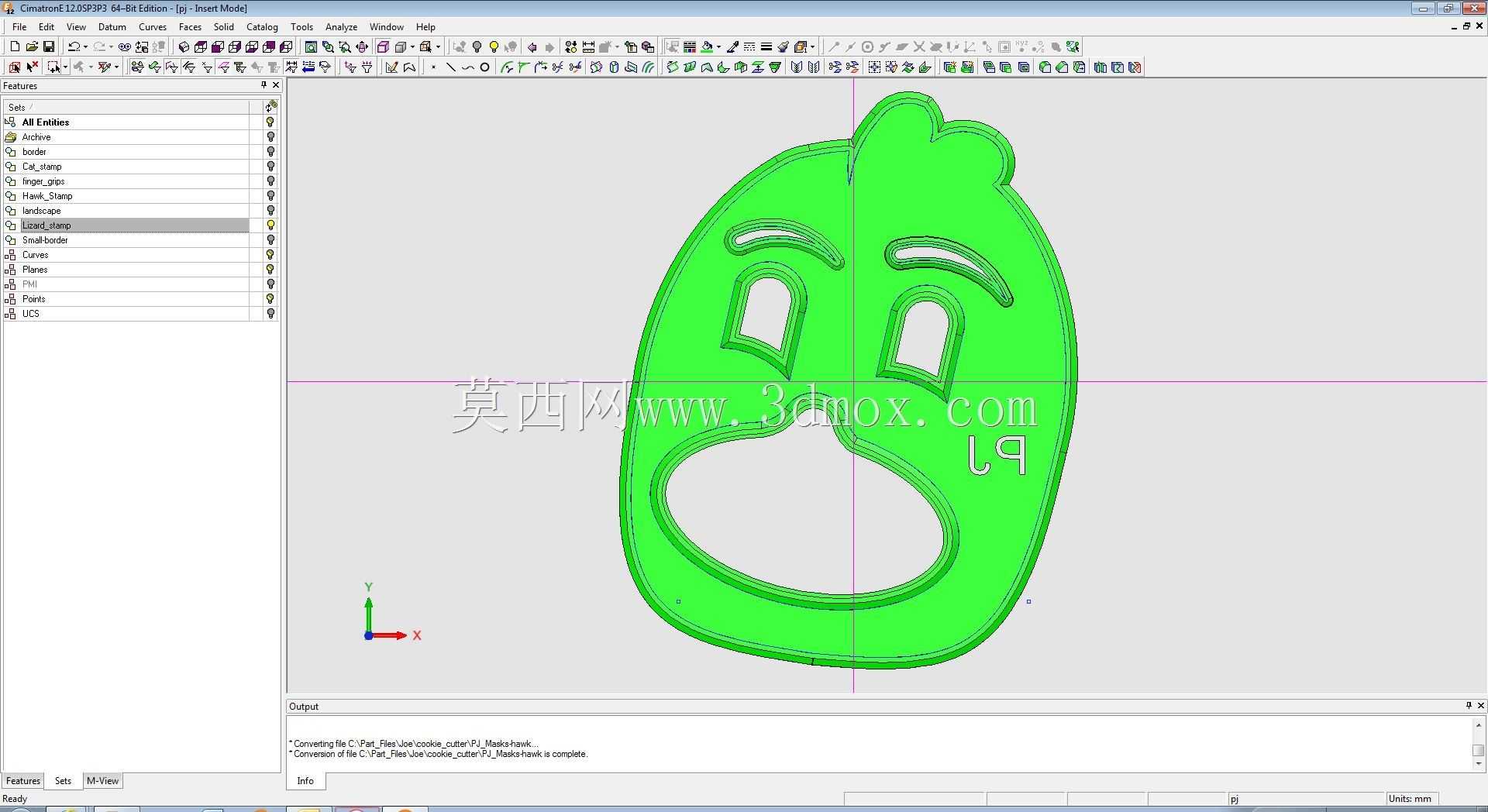Open the Solid menu
Viewport: 1488px width, 812px height.
(224, 27)
